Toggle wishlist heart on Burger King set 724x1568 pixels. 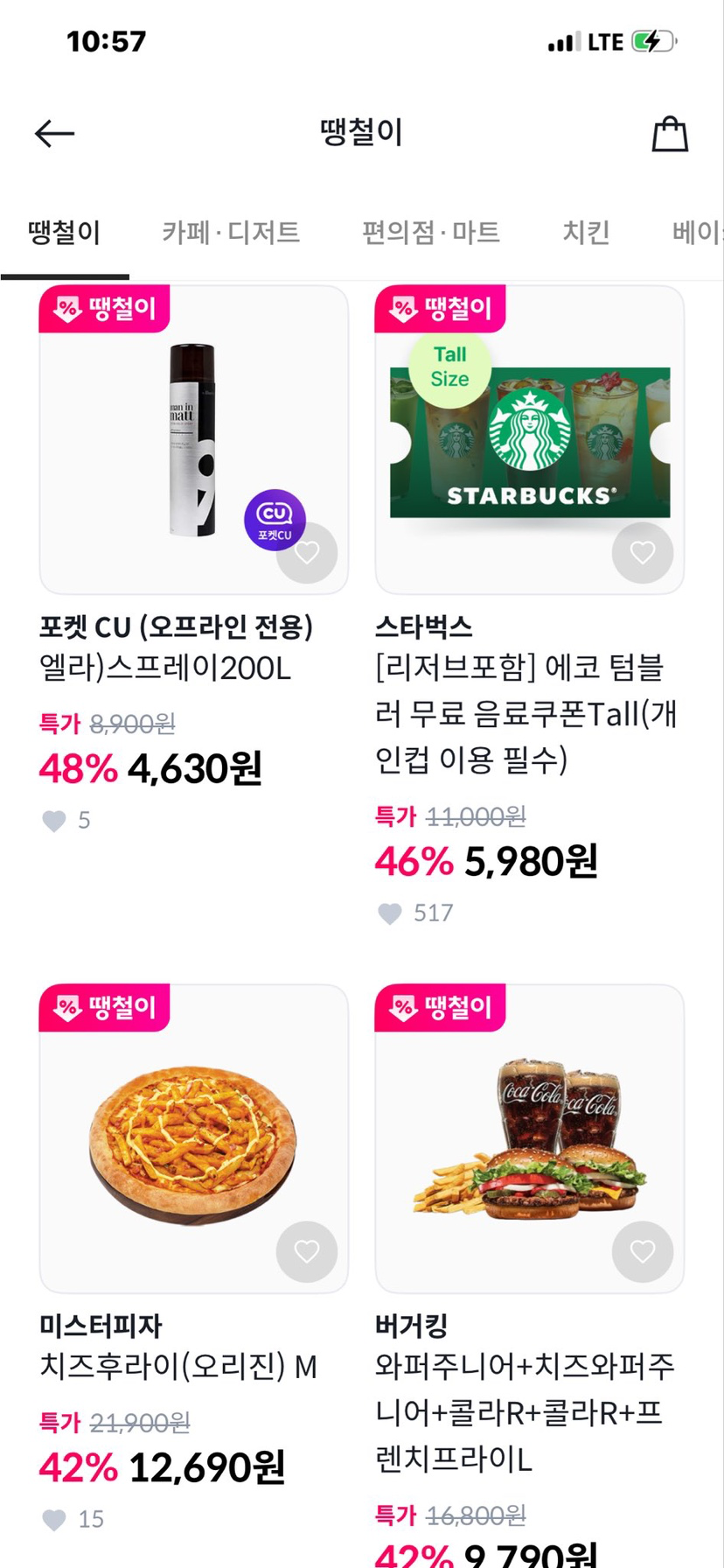click(643, 1252)
